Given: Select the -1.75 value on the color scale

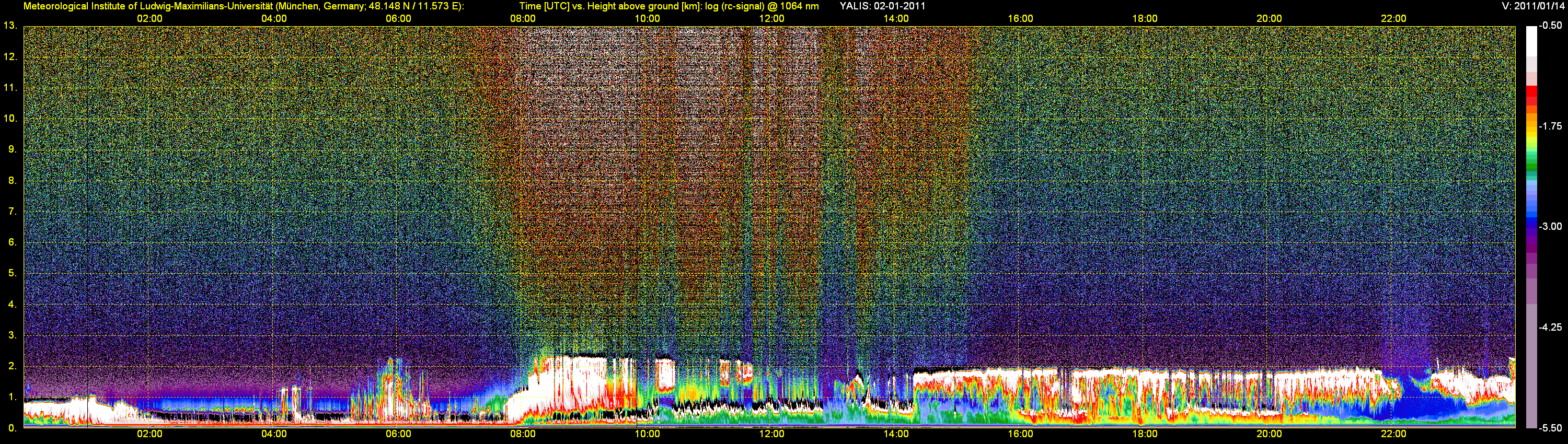Looking at the screenshot, I should pyautogui.click(x=1550, y=126).
